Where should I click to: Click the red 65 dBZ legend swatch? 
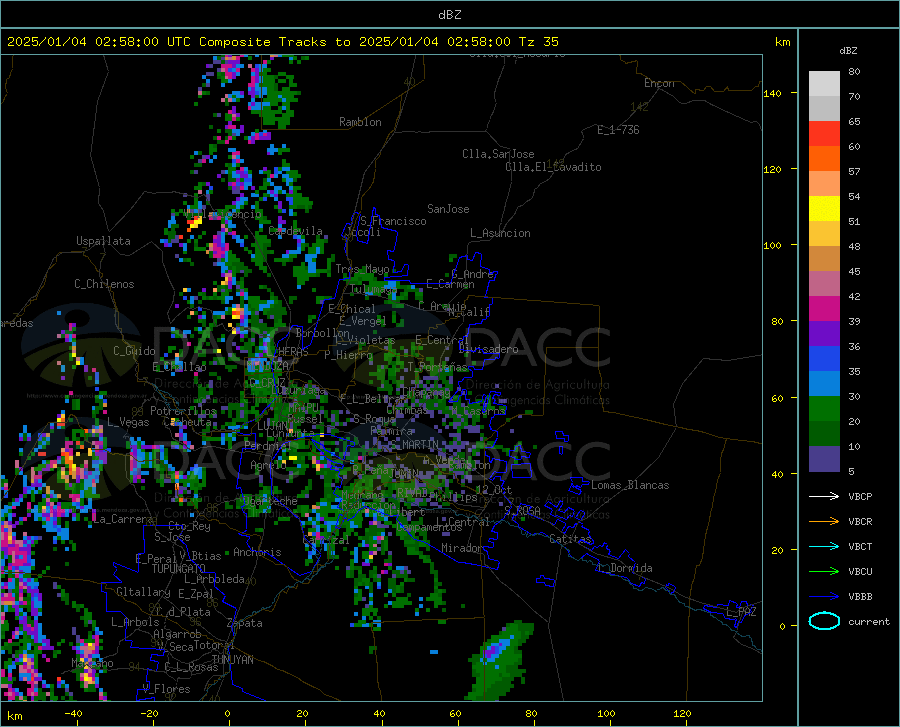pyautogui.click(x=824, y=133)
